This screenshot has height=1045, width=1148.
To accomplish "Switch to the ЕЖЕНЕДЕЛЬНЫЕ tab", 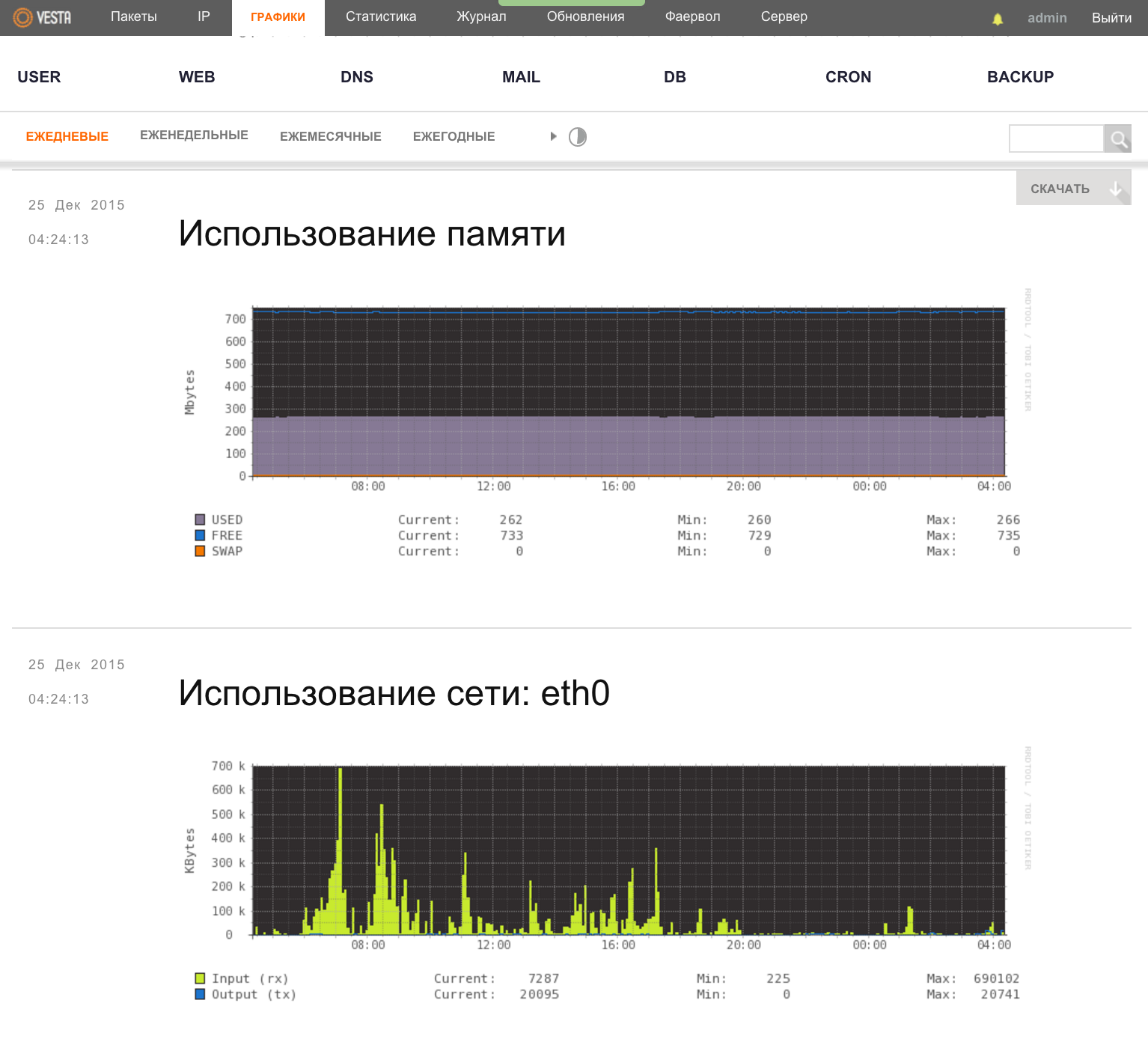I will [194, 135].
